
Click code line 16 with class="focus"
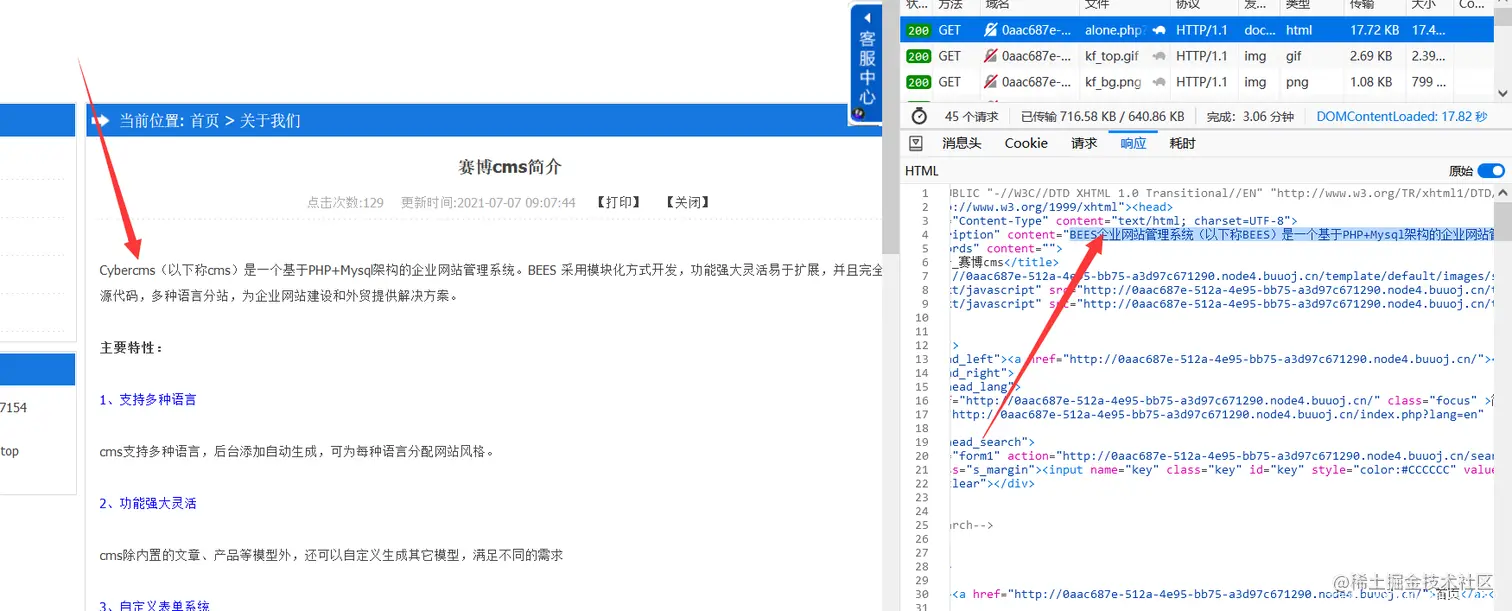(1222, 400)
